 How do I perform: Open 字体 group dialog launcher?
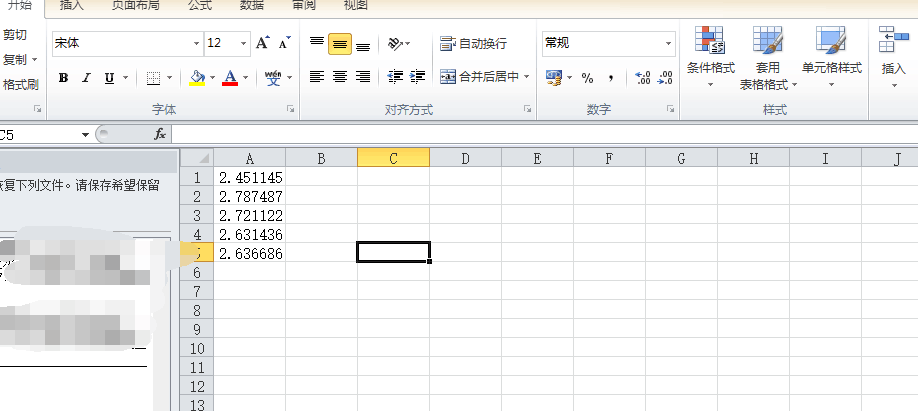point(291,109)
